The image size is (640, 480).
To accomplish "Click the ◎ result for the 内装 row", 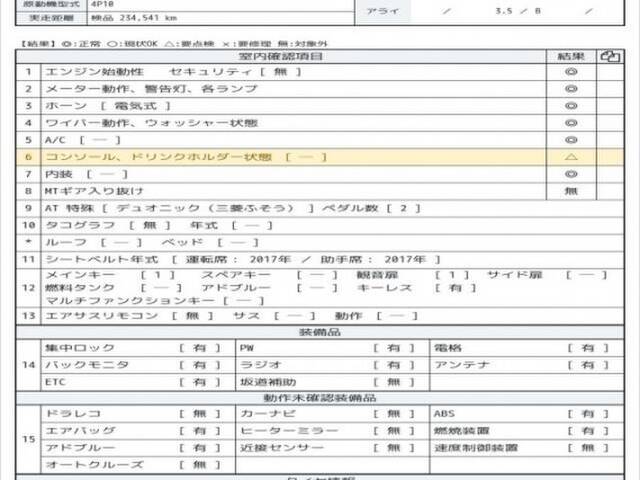I will click(571, 174).
